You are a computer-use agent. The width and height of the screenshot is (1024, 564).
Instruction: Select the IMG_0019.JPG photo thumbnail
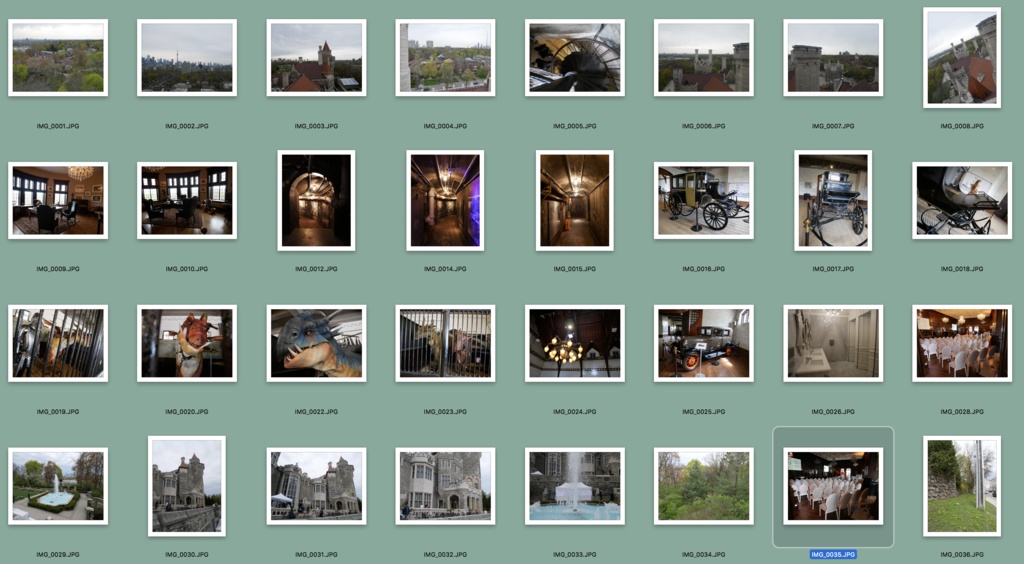pyautogui.click(x=58, y=343)
